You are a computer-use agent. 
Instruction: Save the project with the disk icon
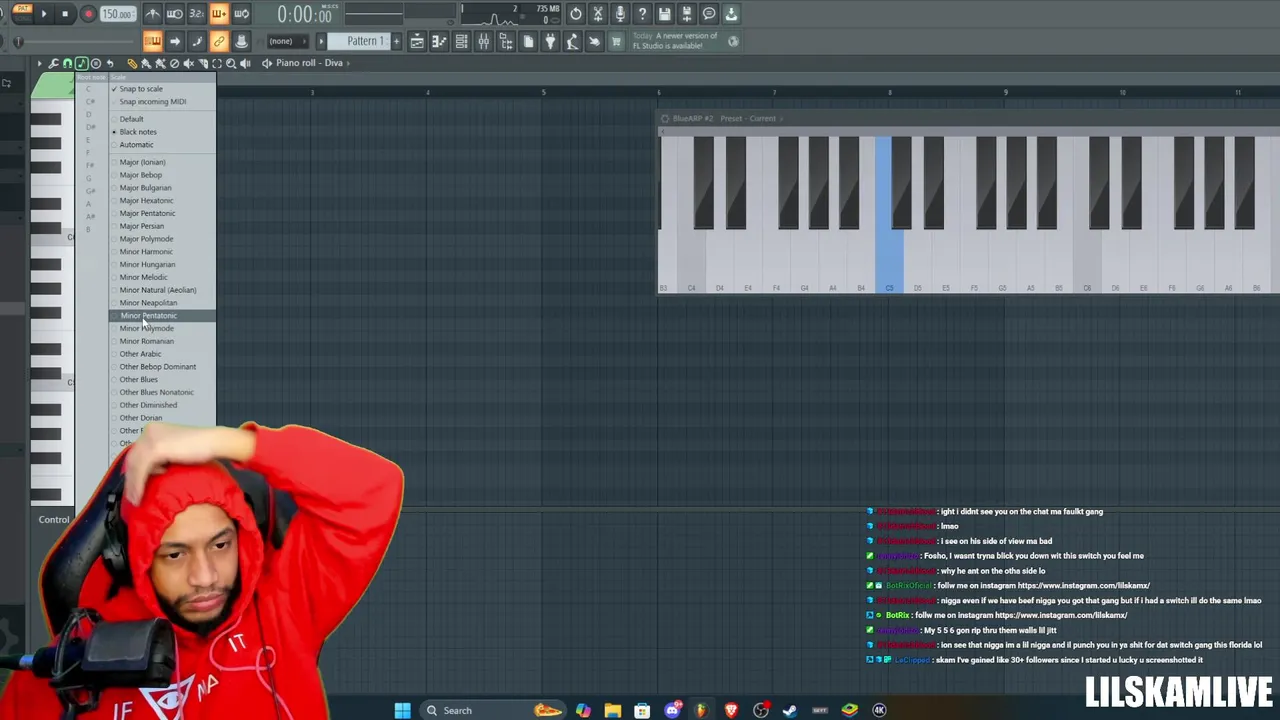[664, 14]
